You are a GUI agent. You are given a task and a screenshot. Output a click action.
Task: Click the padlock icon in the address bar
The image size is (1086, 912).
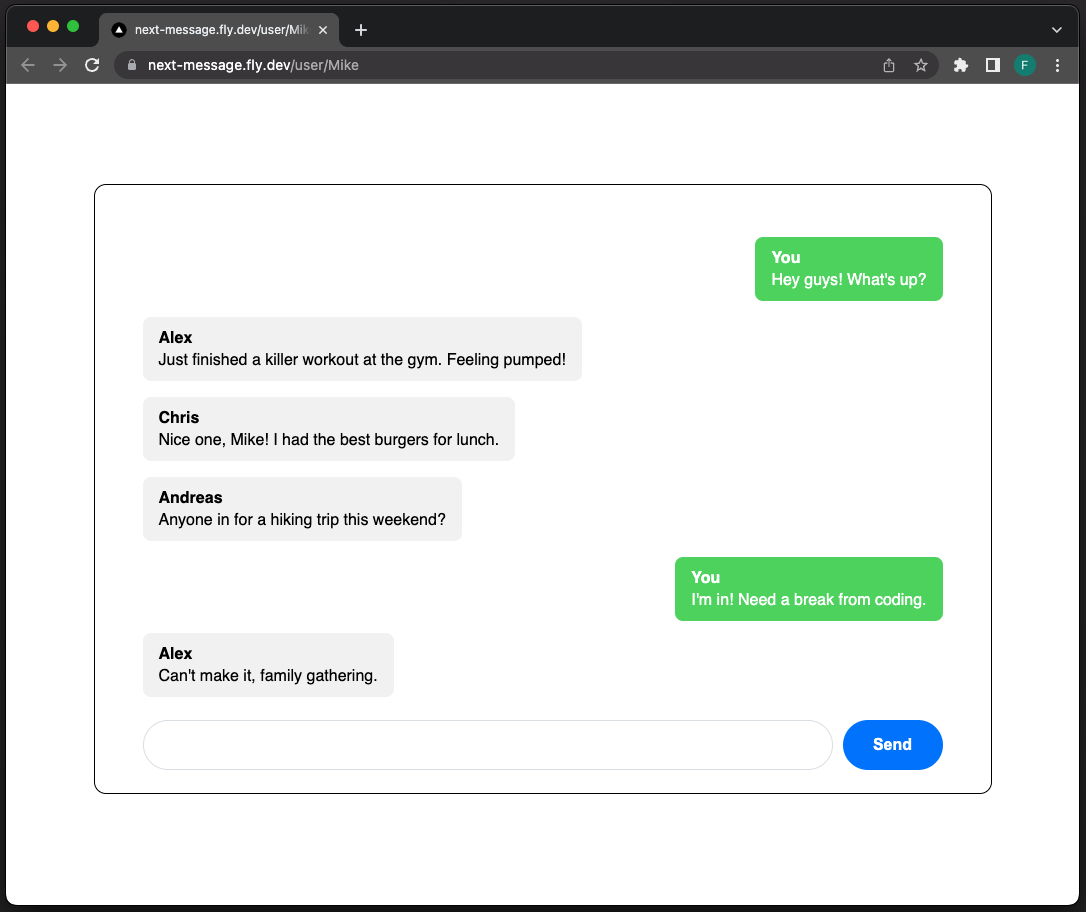coord(131,64)
